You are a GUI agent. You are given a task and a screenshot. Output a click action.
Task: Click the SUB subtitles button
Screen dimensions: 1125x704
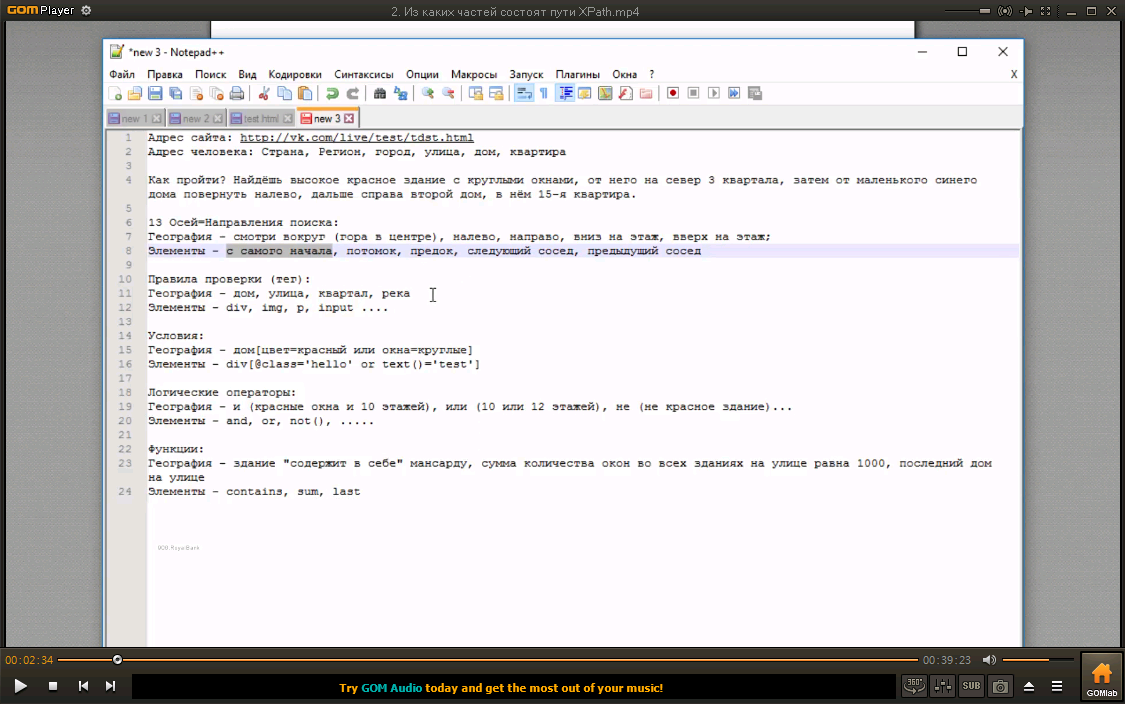[971, 686]
